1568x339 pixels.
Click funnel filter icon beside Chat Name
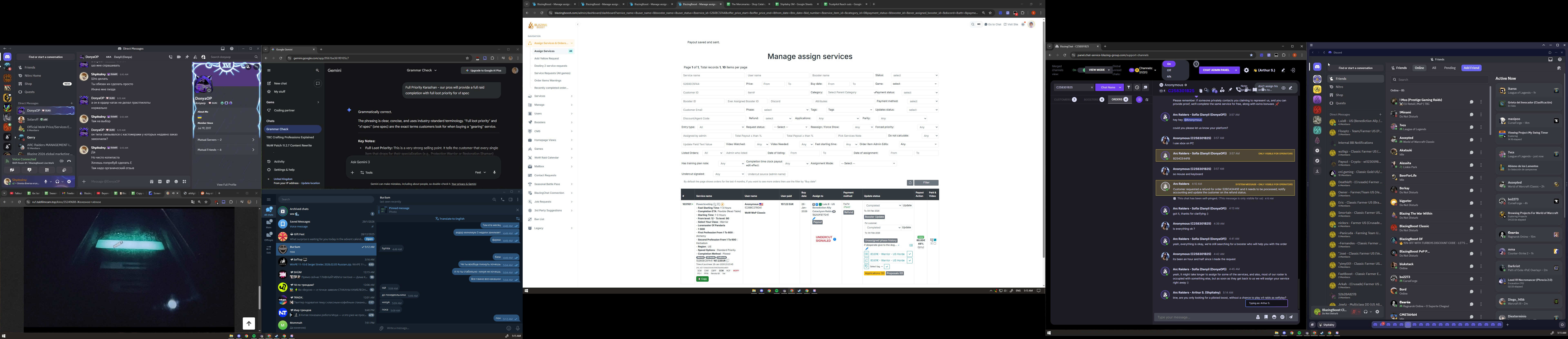[x=1128, y=88]
